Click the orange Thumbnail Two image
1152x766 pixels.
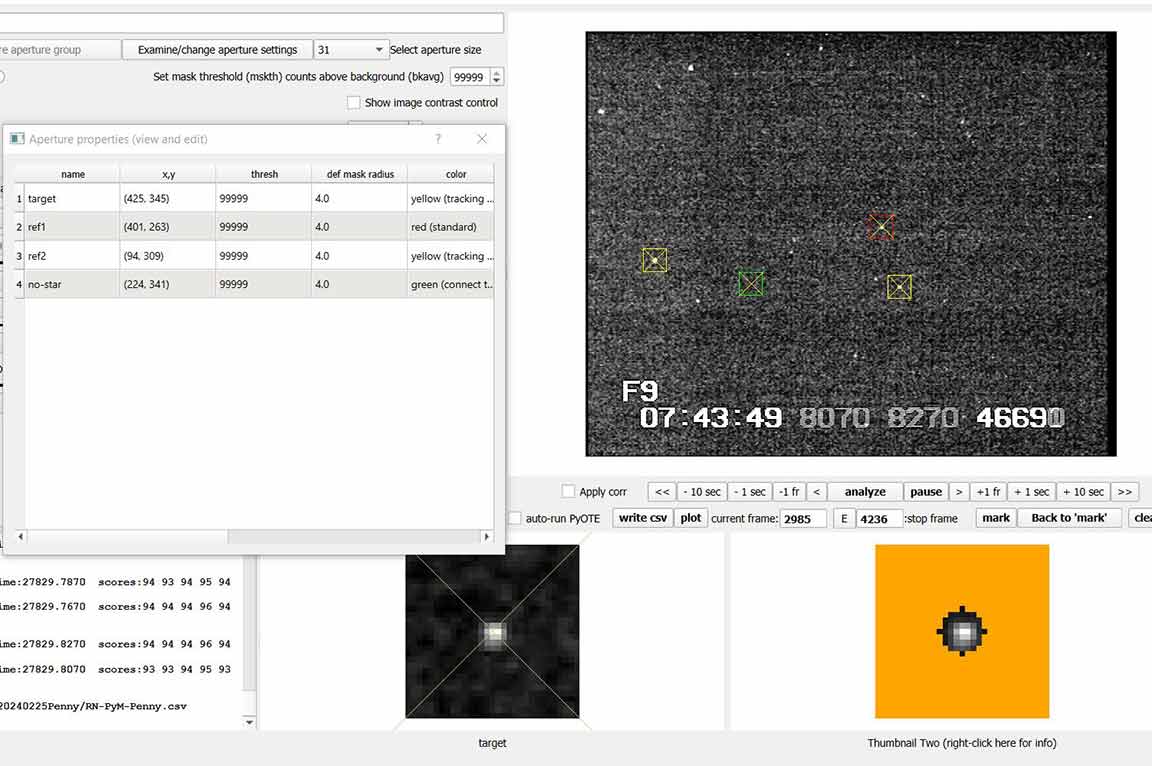962,632
